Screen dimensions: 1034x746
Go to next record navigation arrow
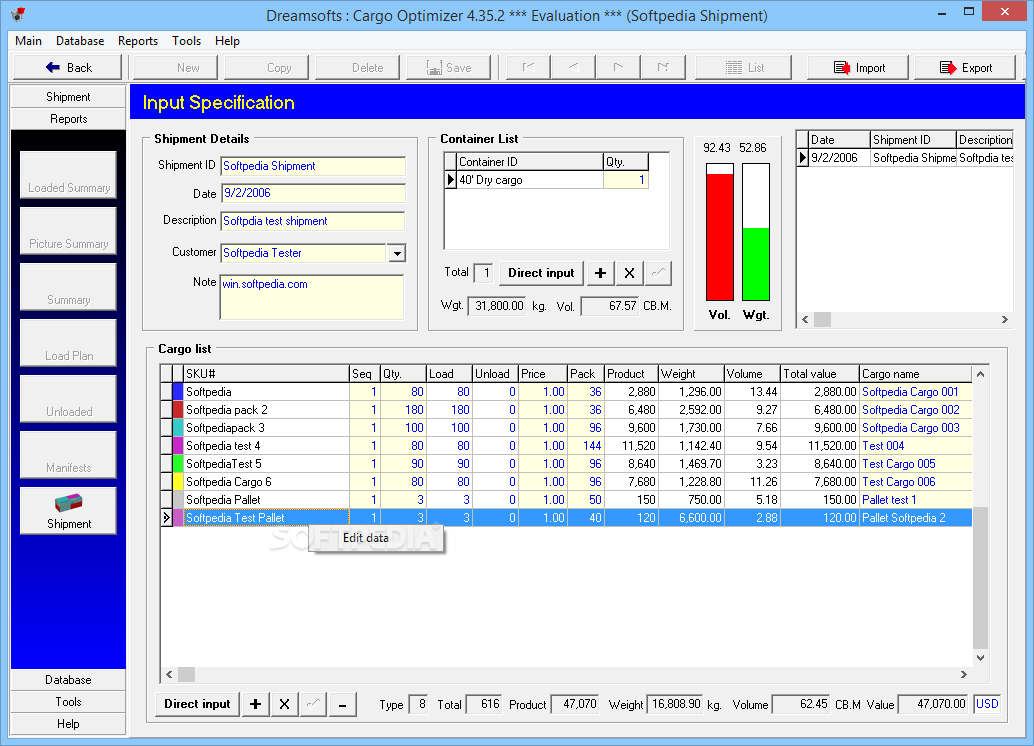click(x=618, y=67)
